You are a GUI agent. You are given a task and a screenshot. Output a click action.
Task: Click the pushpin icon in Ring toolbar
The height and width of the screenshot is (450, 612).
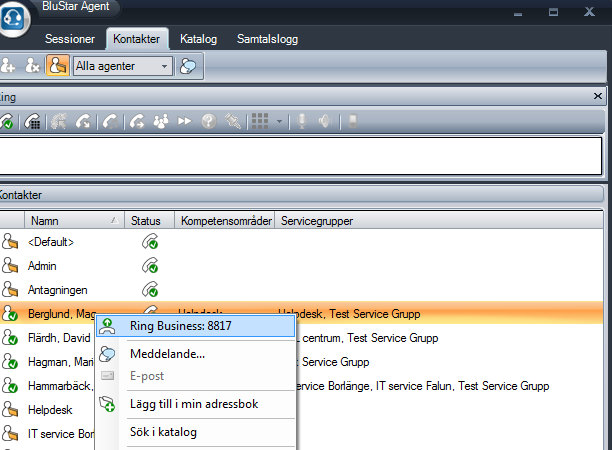(x=233, y=121)
